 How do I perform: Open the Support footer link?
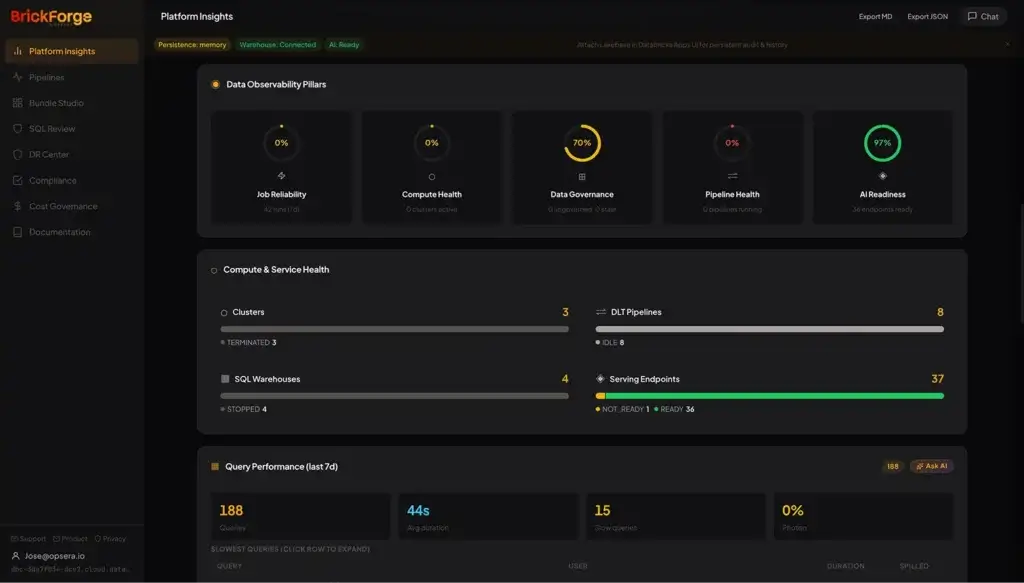28,539
